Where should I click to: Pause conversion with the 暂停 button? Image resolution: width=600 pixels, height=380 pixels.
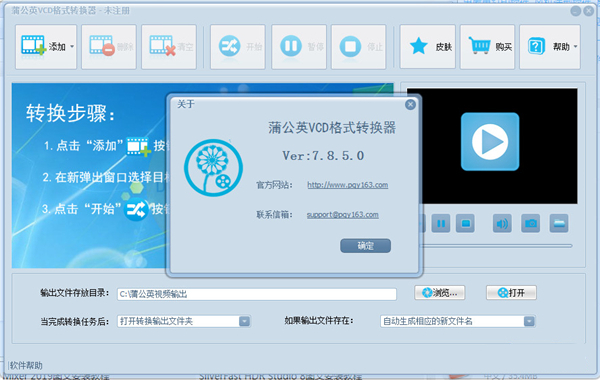(x=299, y=47)
